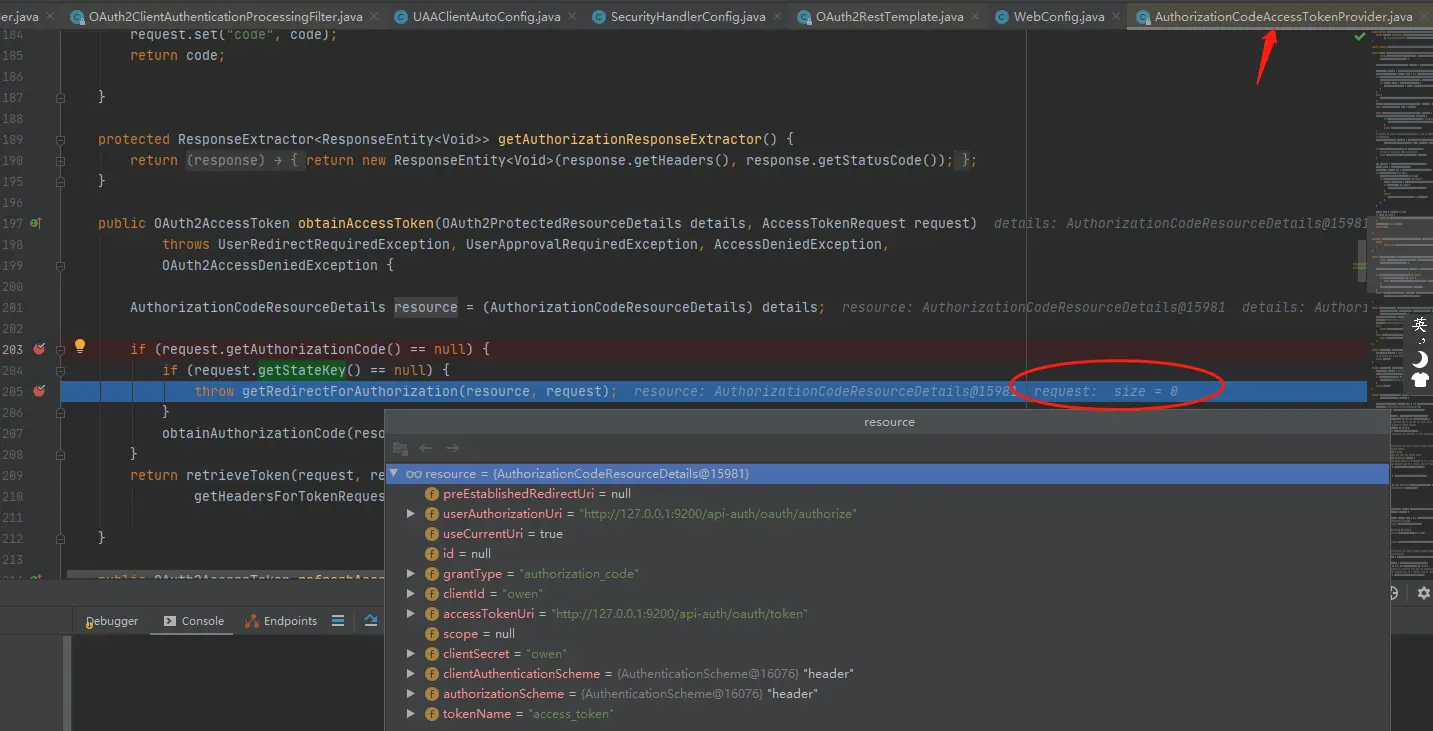The height and width of the screenshot is (731, 1433).
Task: Toggle breakpoint on line 205
Action: tap(39, 391)
